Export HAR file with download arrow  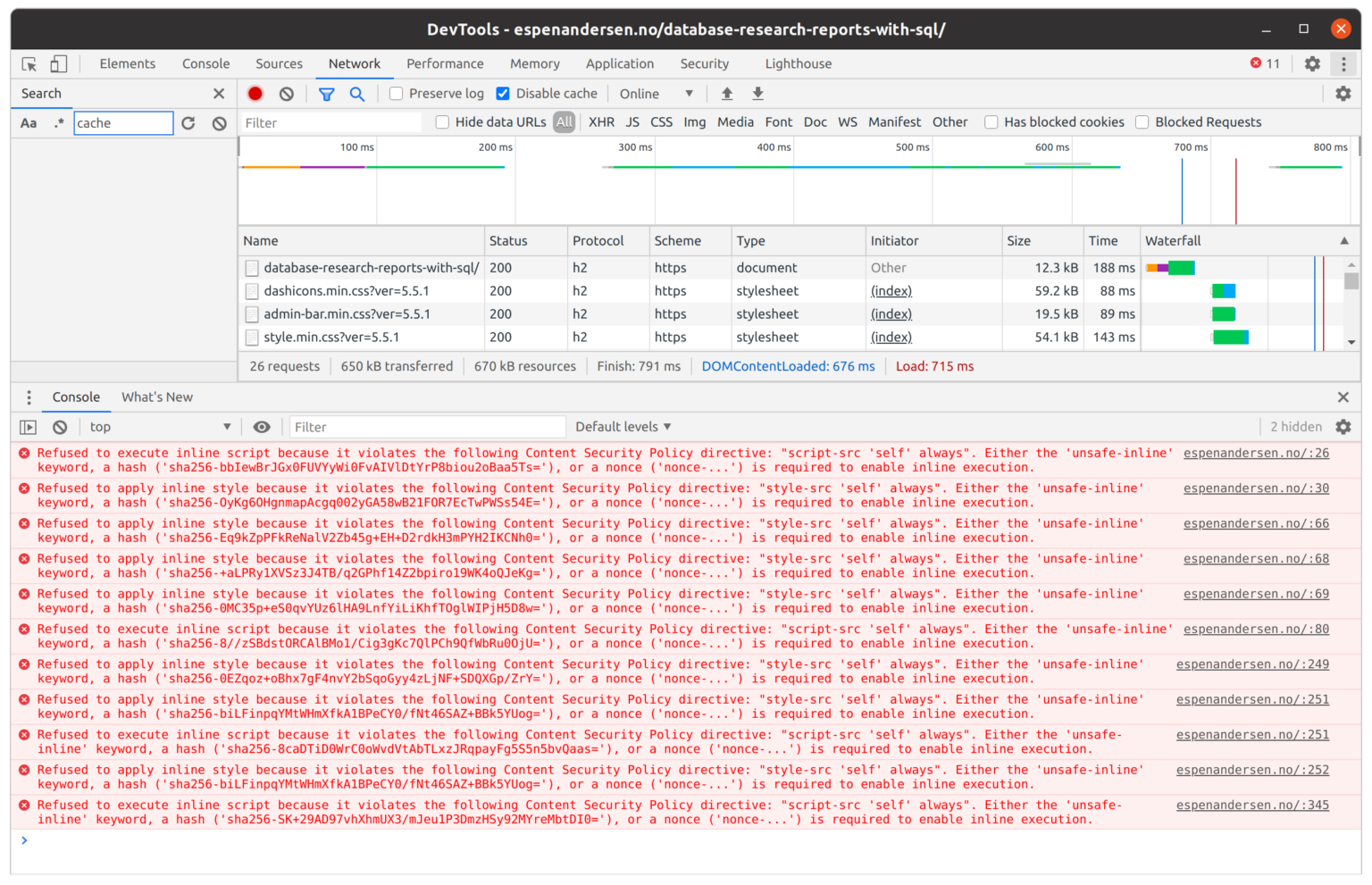coord(757,94)
